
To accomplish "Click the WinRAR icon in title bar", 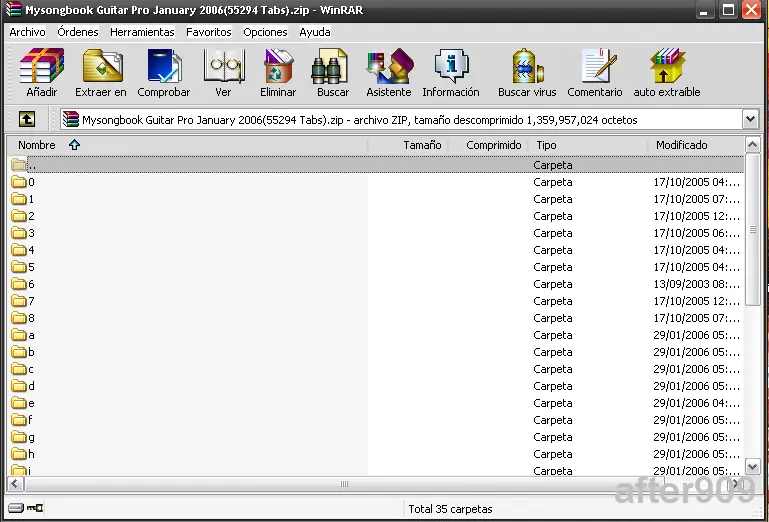I will pyautogui.click(x=14, y=9).
